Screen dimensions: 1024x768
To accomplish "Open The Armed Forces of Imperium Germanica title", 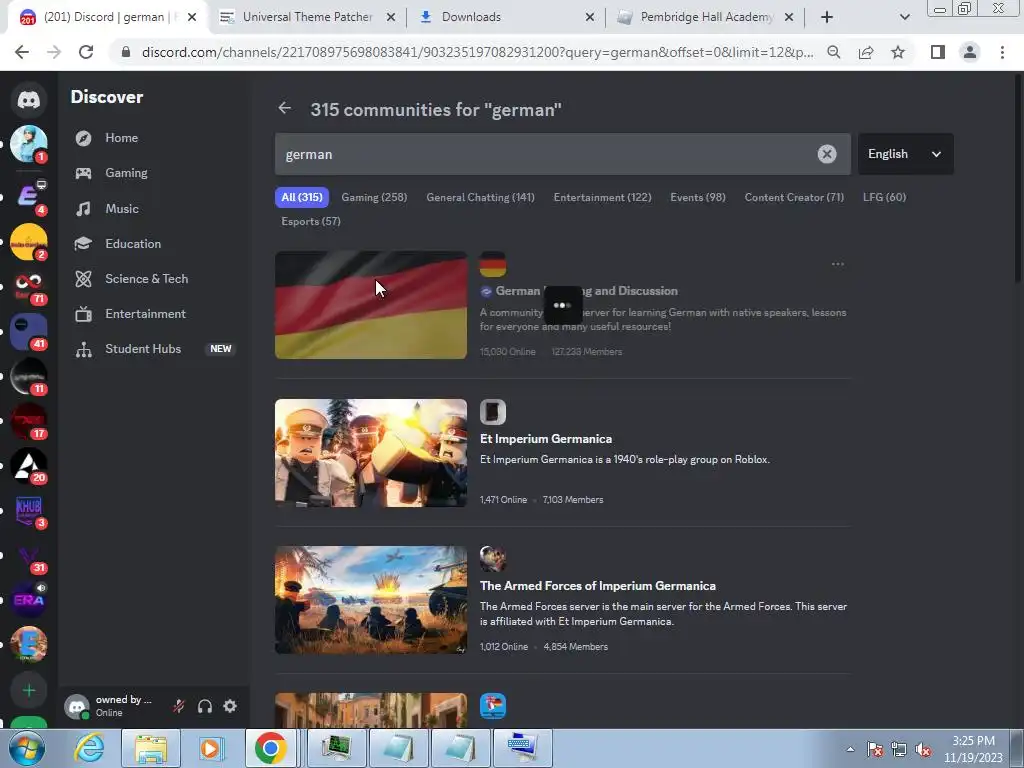I will [598, 586].
